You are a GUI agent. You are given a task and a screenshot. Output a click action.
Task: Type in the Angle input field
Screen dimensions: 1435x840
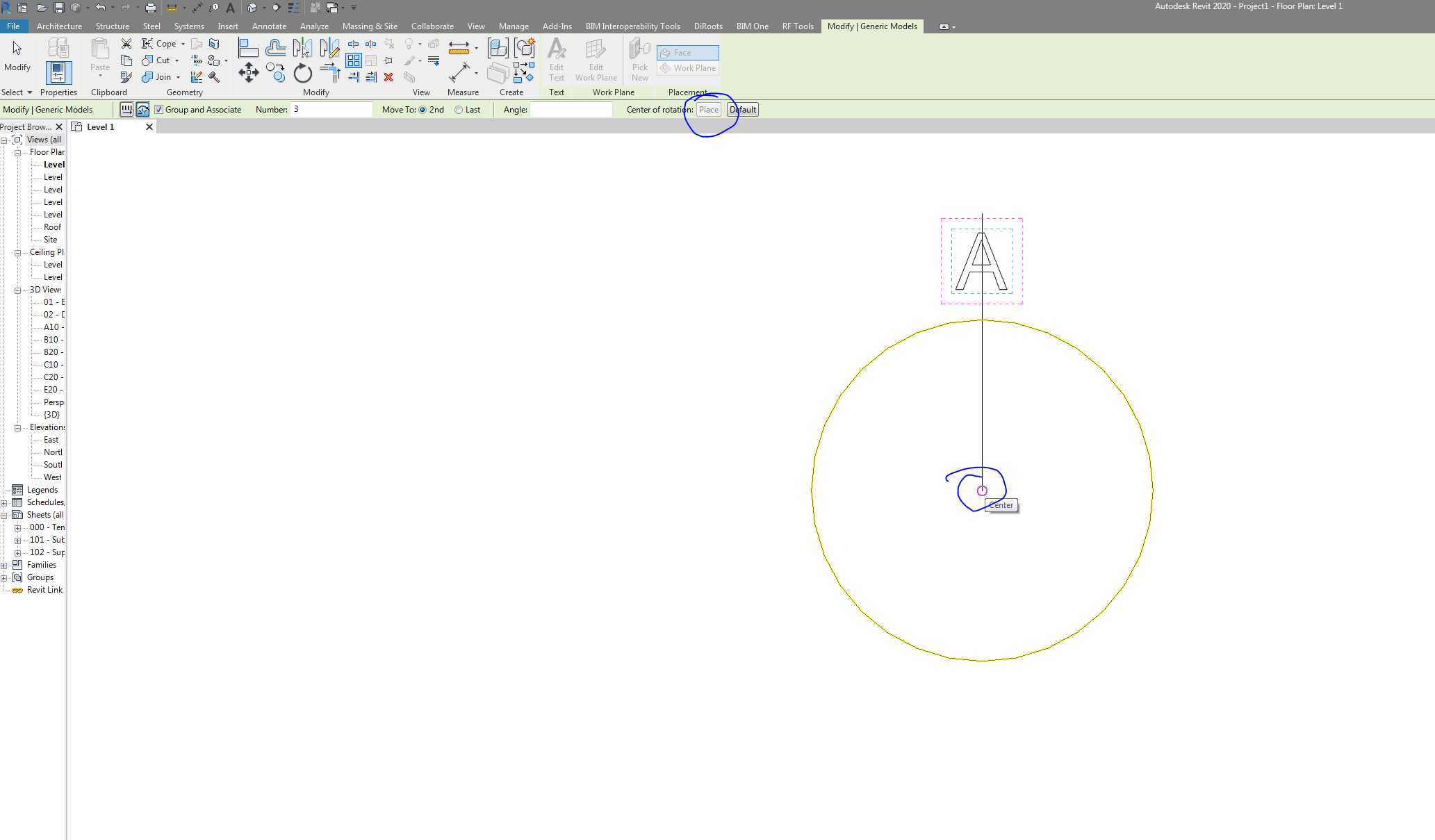(x=571, y=109)
